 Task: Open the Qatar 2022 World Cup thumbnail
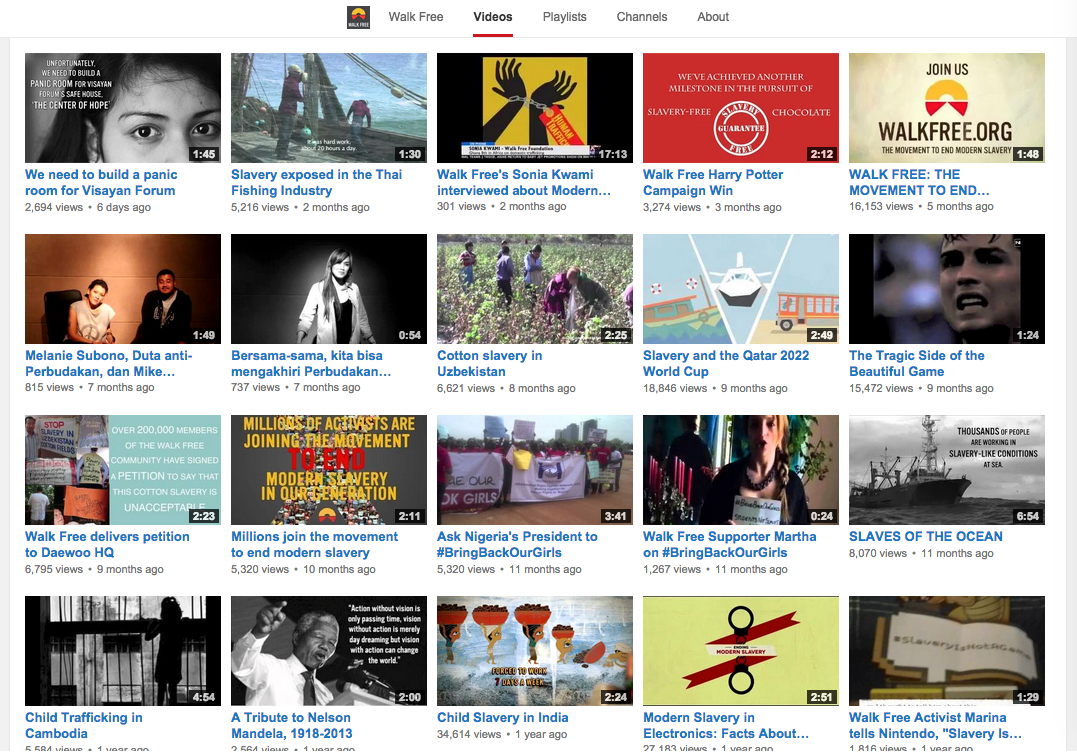741,289
